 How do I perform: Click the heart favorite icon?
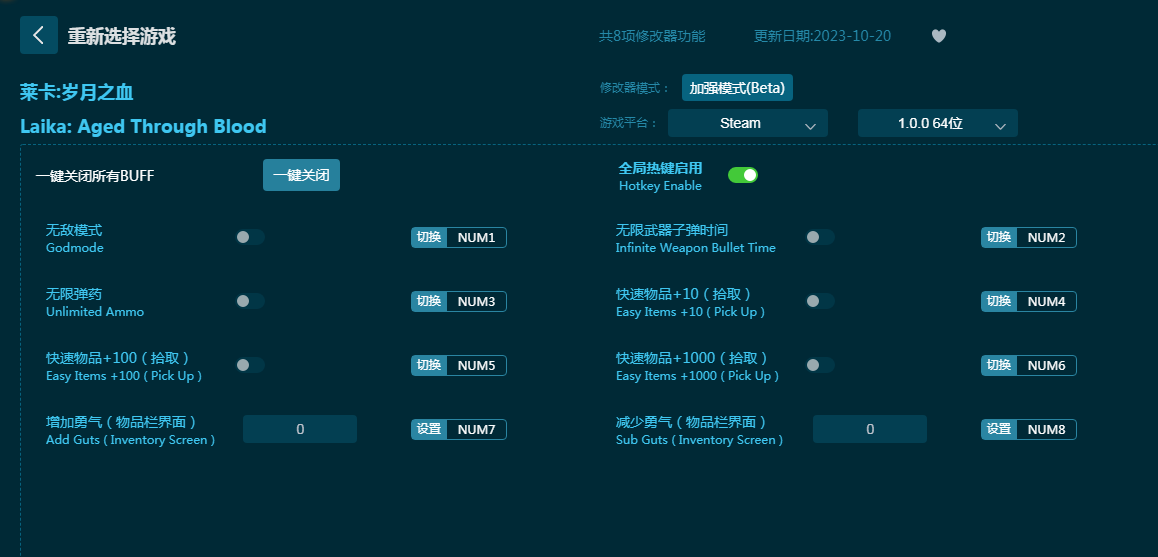tap(939, 35)
